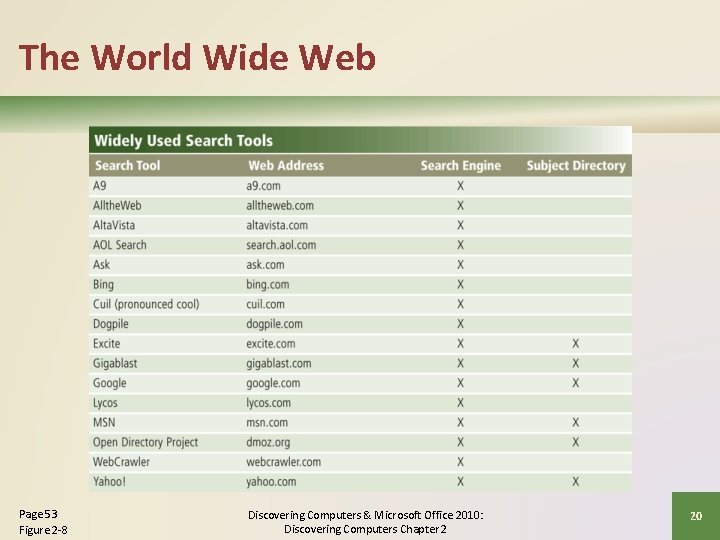Click the 'cuil.com' address cell
The width and height of the screenshot is (720, 540).
point(265,304)
